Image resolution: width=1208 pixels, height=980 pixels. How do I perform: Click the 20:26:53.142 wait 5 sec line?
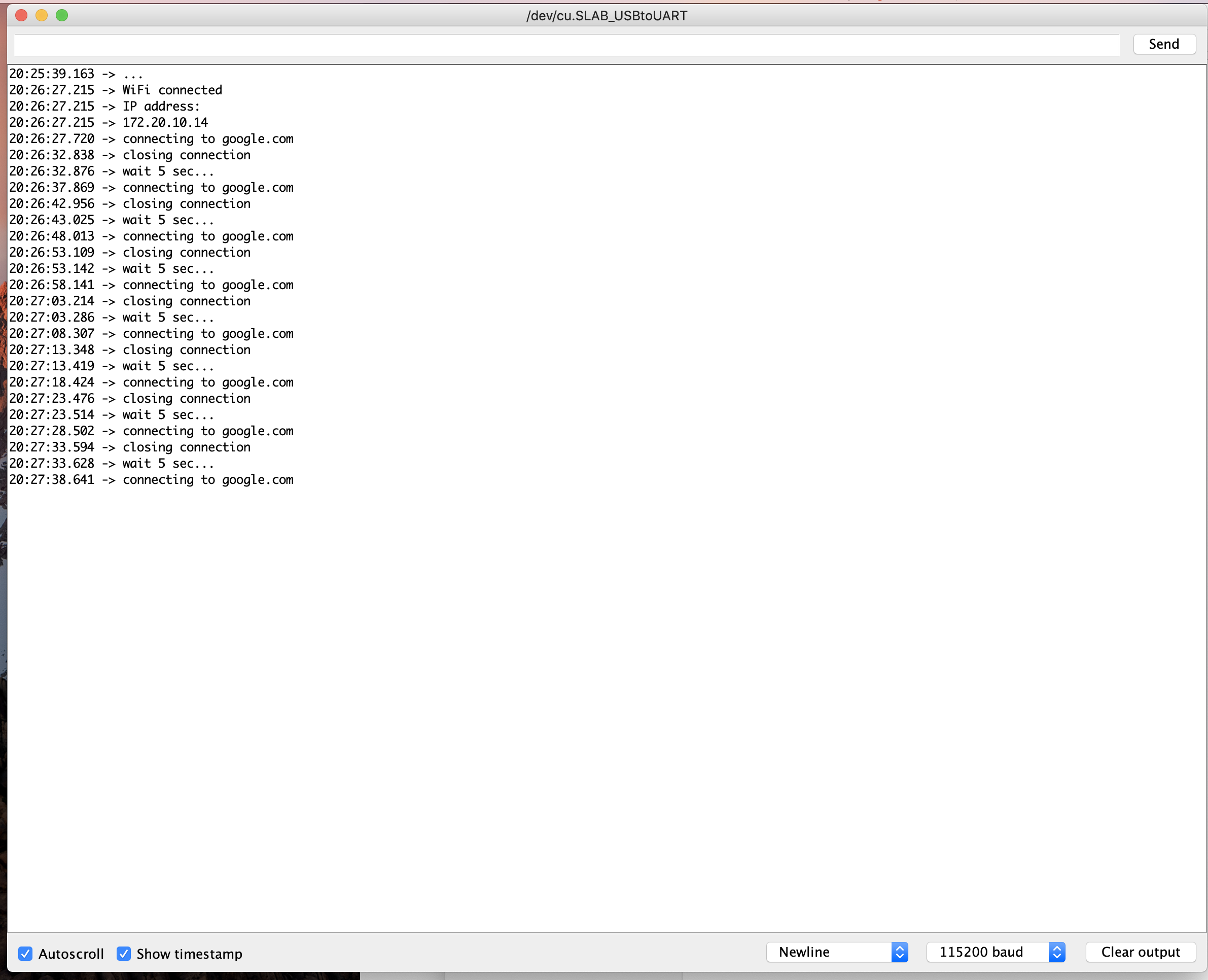112,269
